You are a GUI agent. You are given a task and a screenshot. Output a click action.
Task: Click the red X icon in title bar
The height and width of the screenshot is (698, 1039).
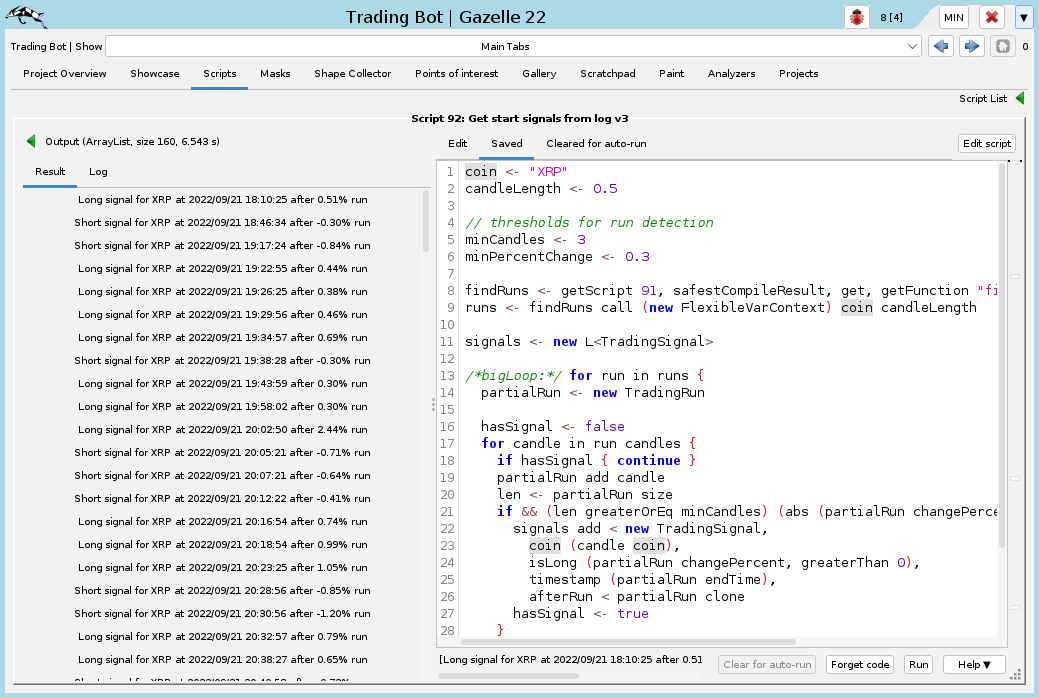[x=991, y=17]
